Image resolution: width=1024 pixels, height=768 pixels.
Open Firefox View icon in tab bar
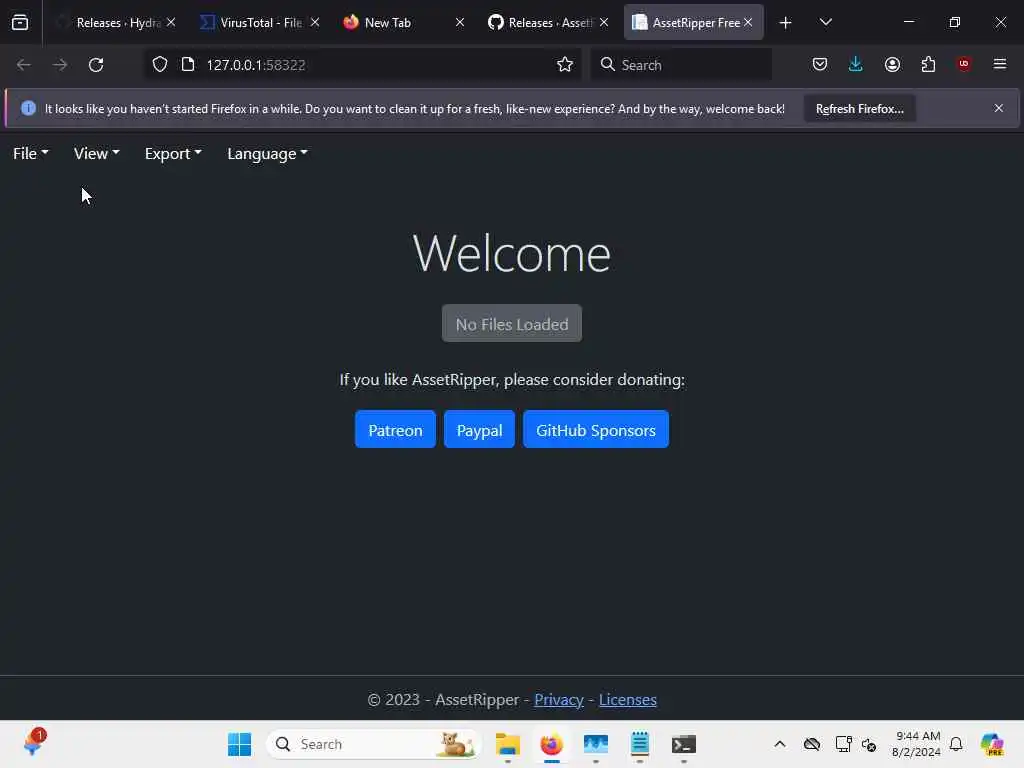(x=20, y=23)
